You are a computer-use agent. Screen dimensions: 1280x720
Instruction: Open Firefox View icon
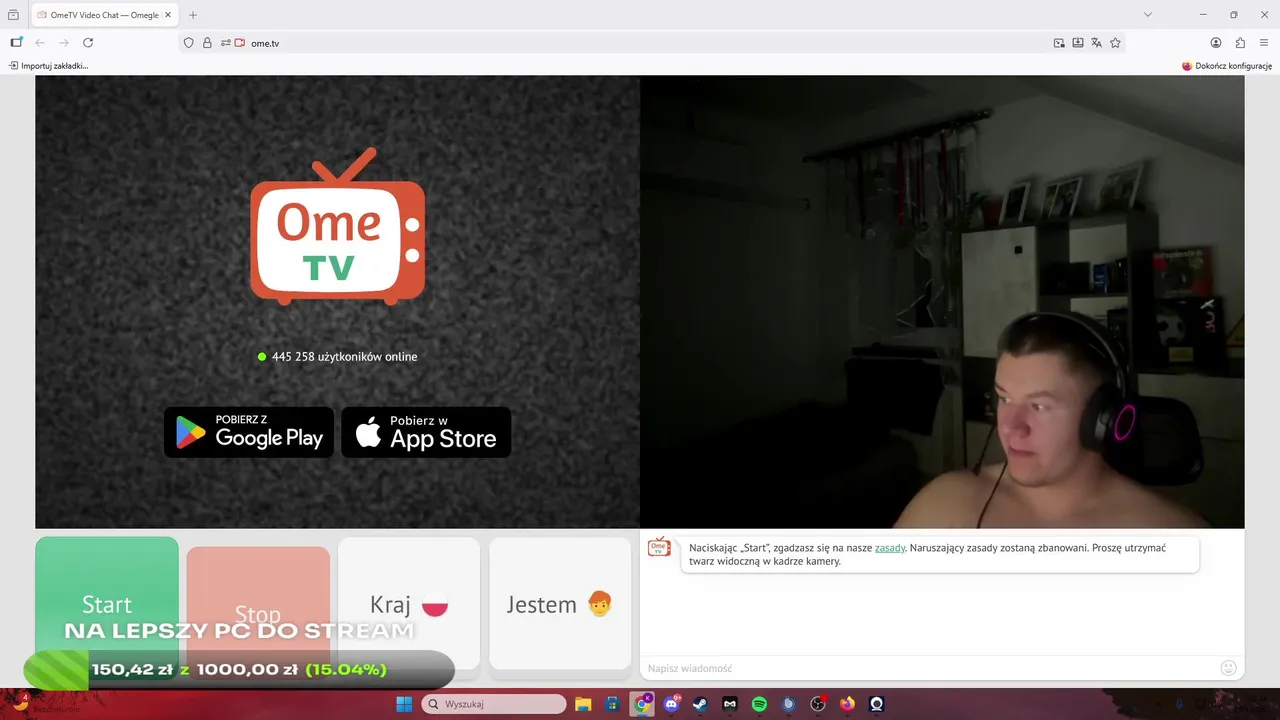[13, 15]
